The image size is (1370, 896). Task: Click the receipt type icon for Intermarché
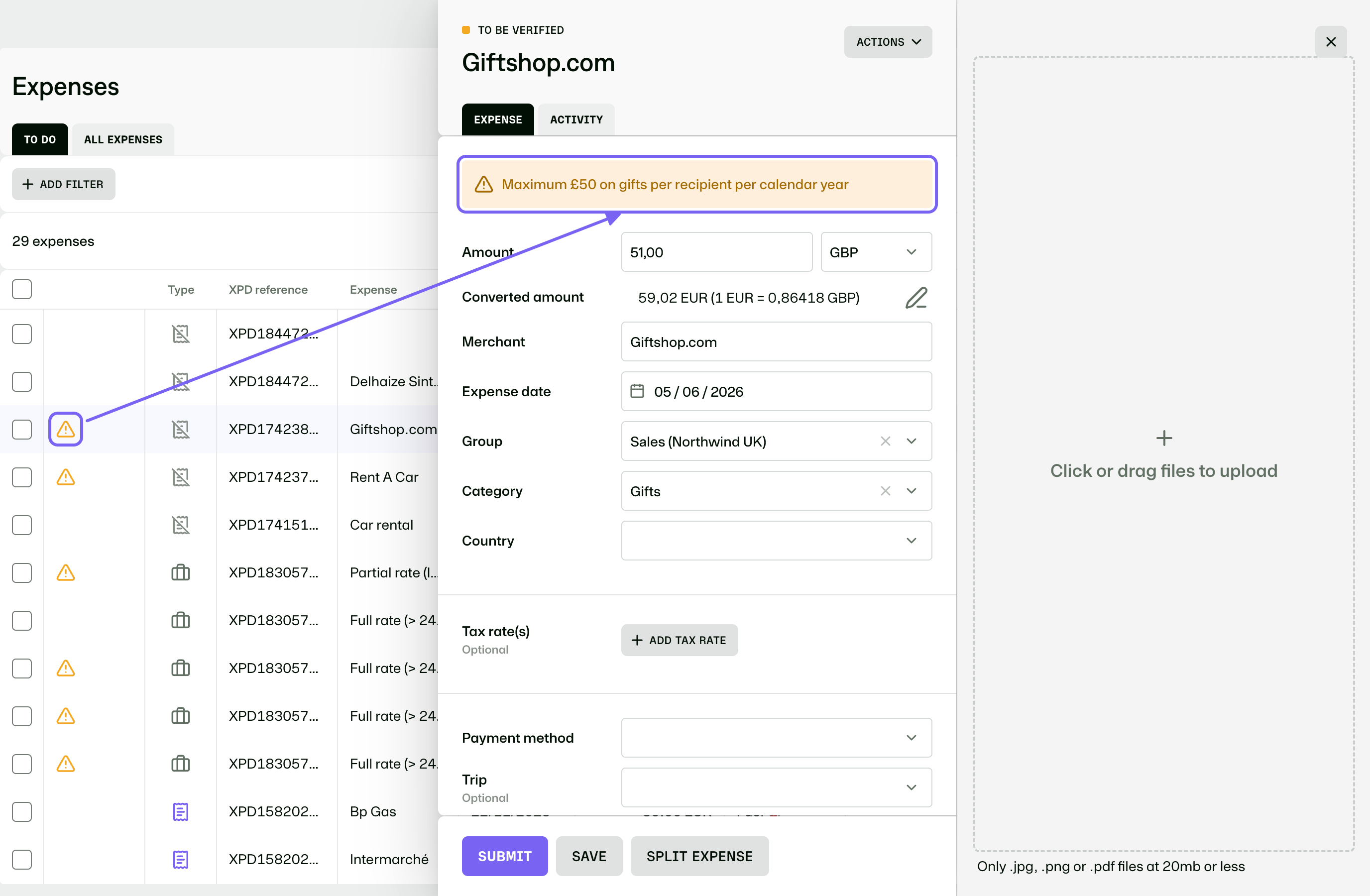click(x=181, y=859)
